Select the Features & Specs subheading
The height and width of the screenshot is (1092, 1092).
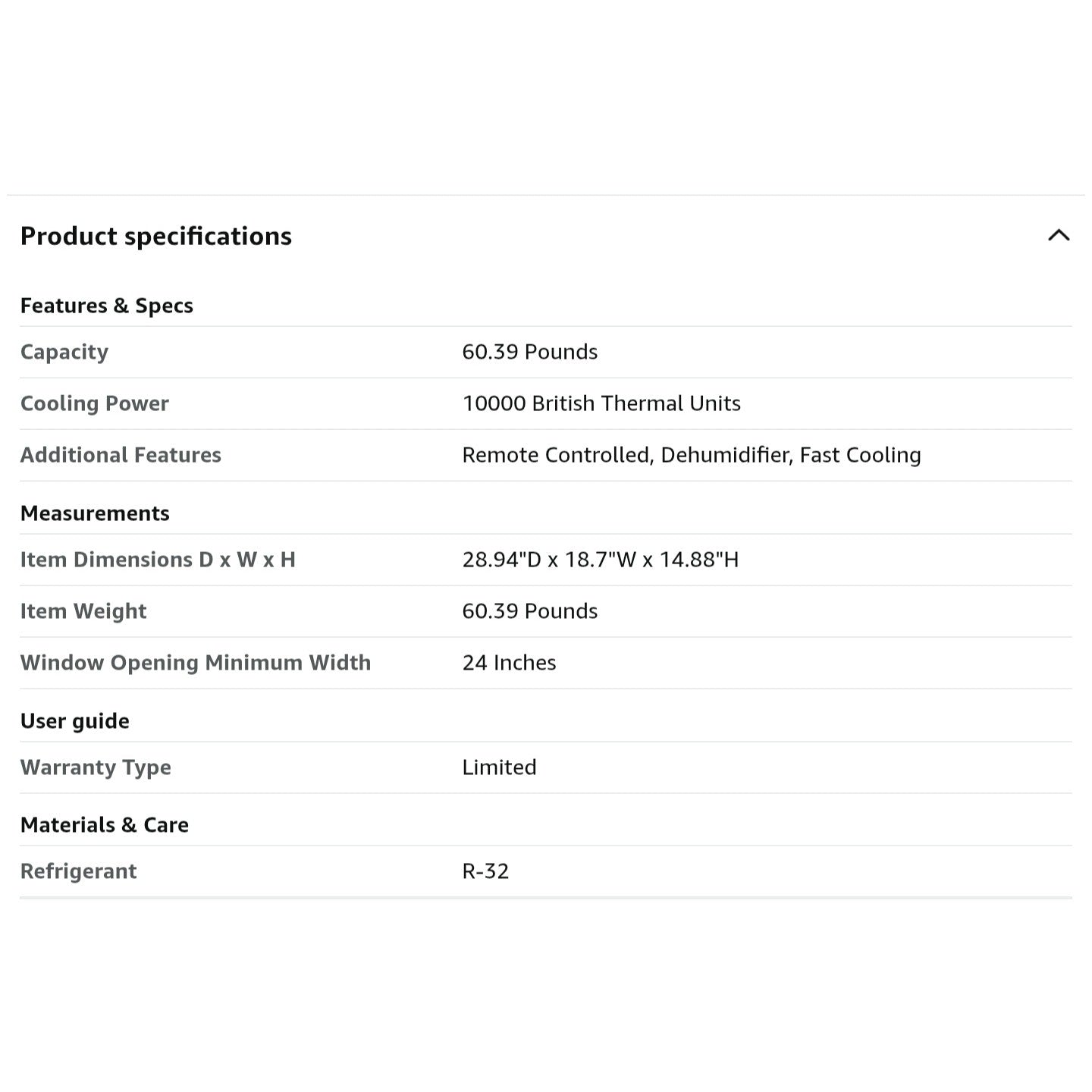coord(107,306)
